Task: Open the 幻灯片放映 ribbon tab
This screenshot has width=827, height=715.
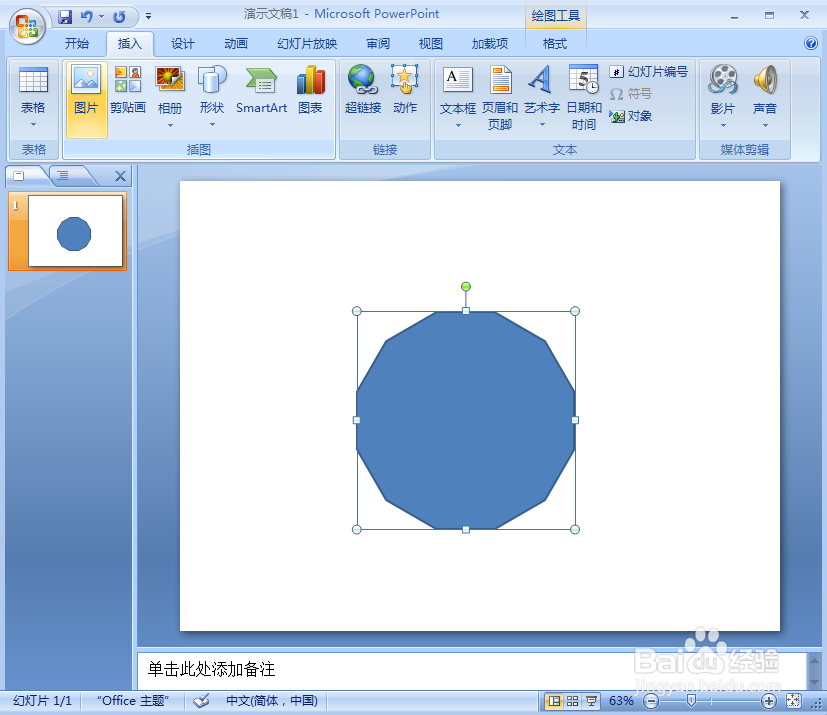Action: (307, 44)
